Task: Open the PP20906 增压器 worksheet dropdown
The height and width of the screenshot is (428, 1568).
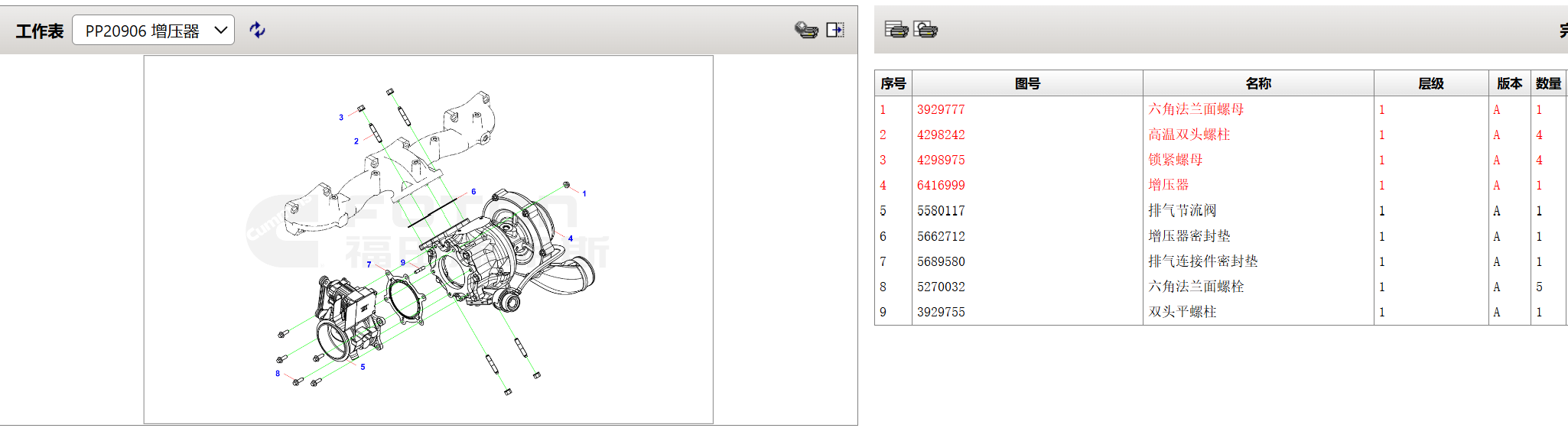Action: point(153,31)
